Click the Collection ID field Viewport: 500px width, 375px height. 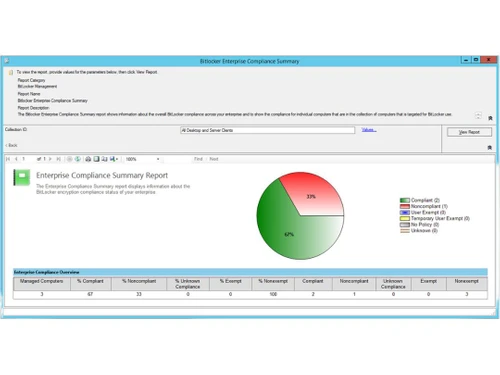267,130
